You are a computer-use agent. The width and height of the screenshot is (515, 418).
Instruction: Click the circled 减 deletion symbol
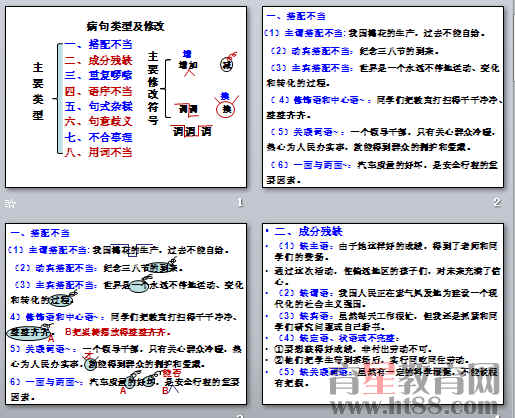228,63
